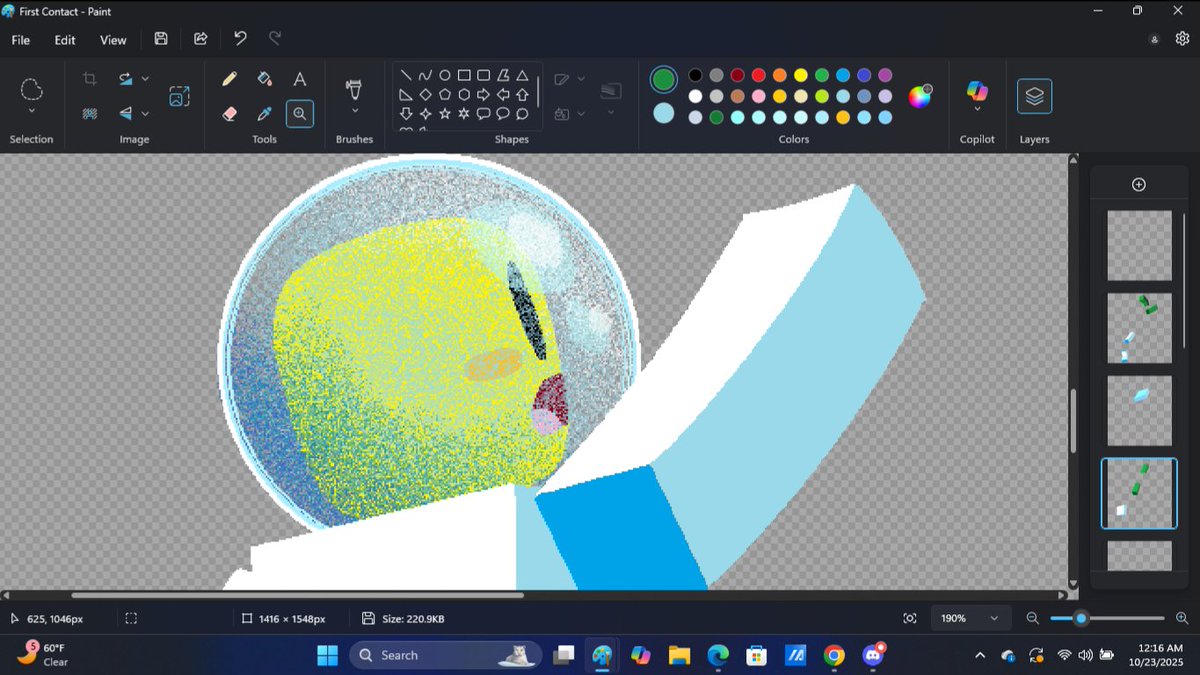The height and width of the screenshot is (675, 1200).
Task: Activate the Color 2 light blue swatch
Action: [x=664, y=113]
